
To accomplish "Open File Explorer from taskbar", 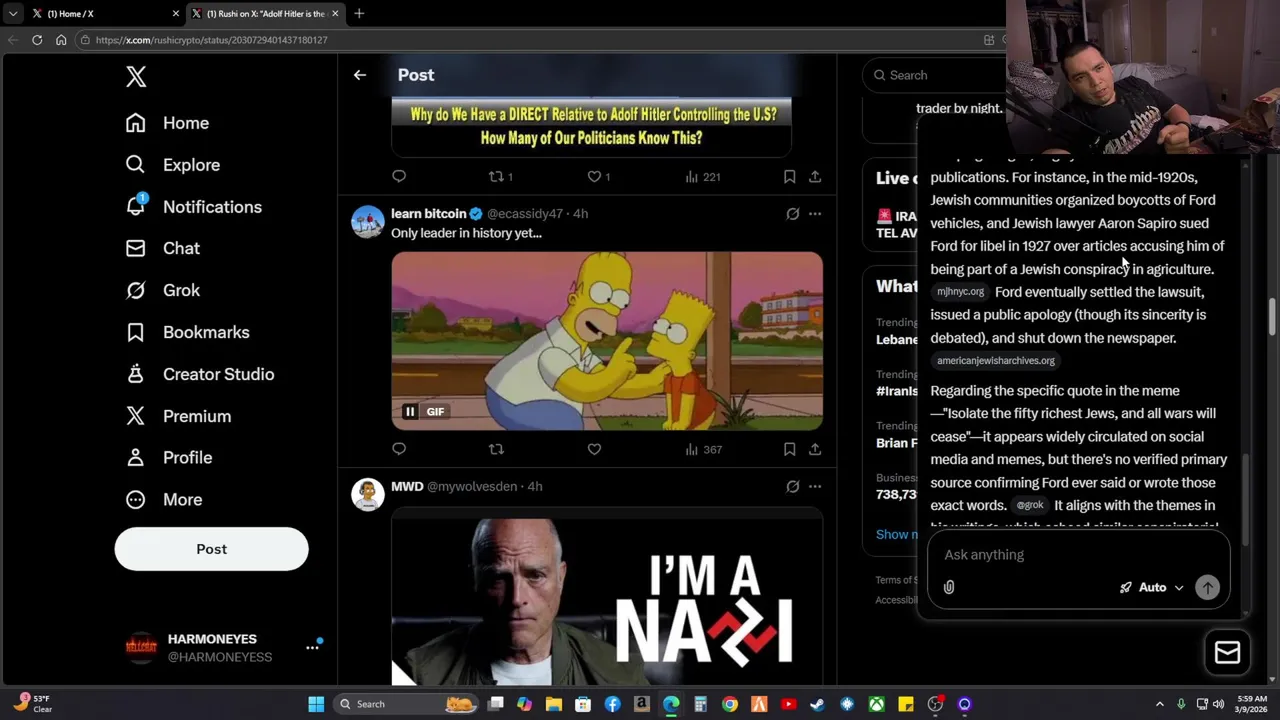I will pos(554,704).
